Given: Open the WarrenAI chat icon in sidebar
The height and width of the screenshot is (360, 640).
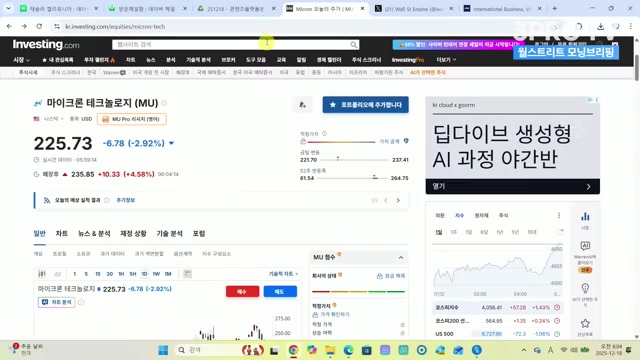Looking at the screenshot, I should coord(585,246).
